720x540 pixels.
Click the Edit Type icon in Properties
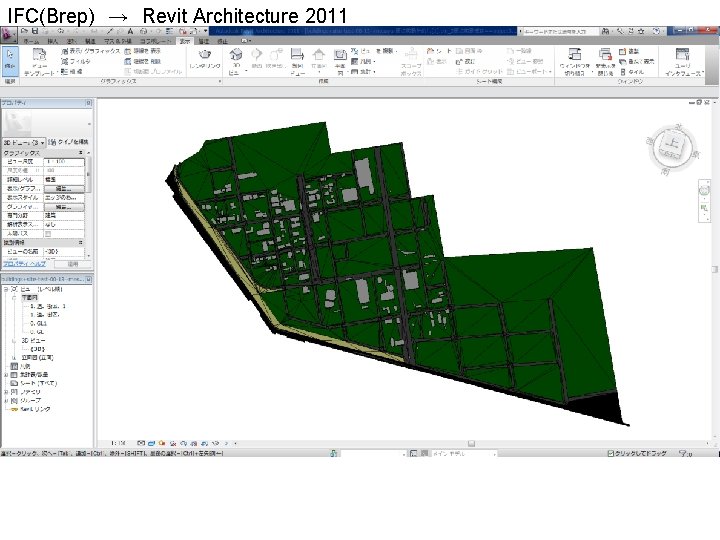click(52, 142)
